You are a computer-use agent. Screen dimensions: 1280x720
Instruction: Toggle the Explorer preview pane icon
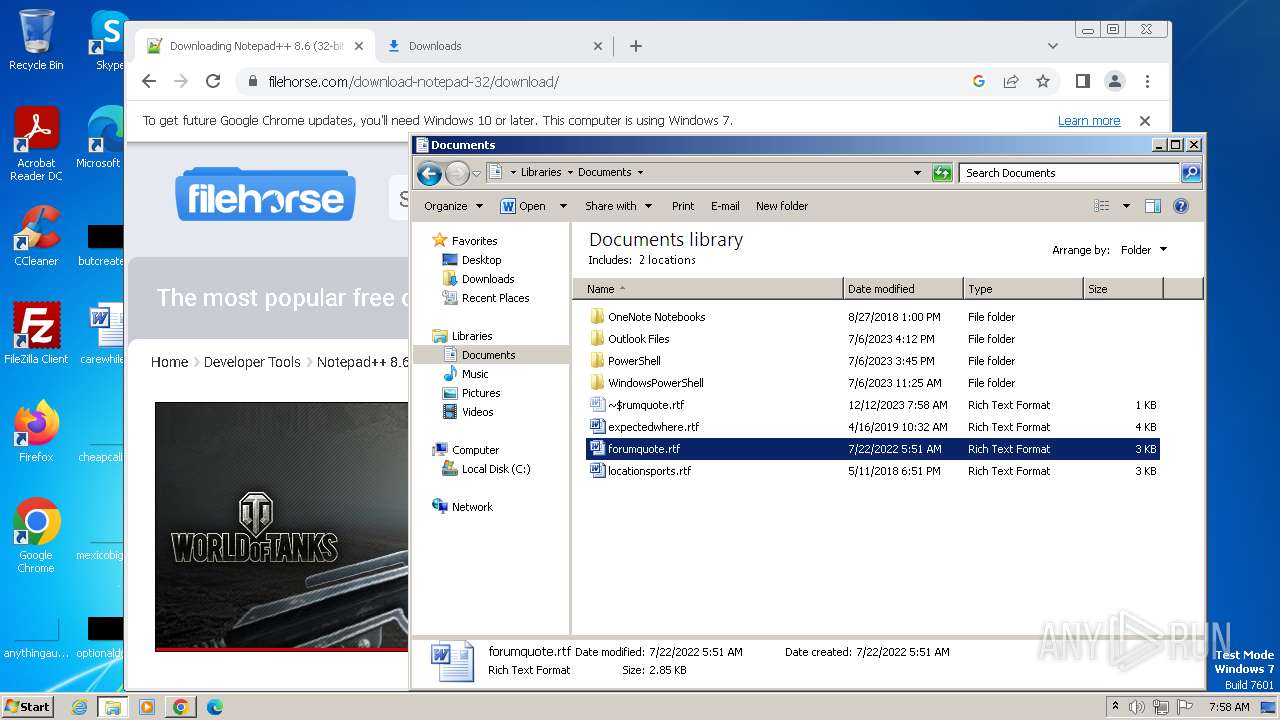(x=1152, y=206)
